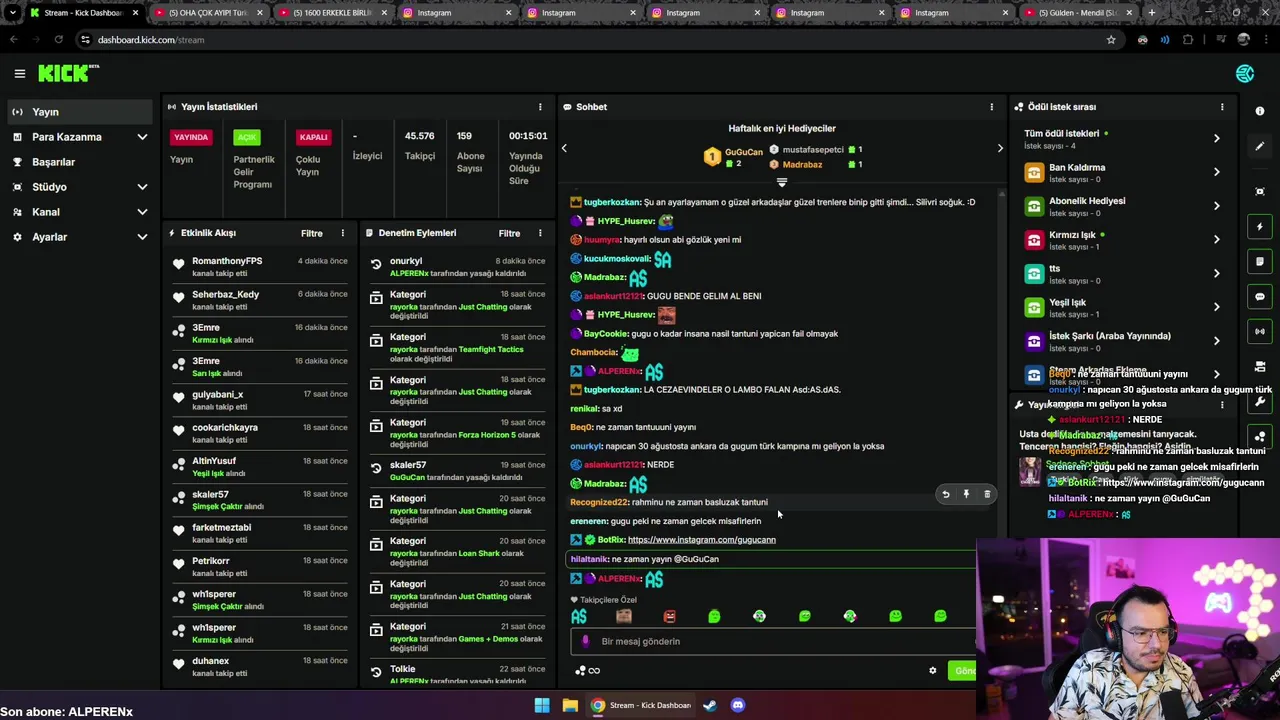Image resolution: width=1280 pixels, height=720 pixels.
Task: Show next top gifters with right arrow
Action: [x=1000, y=148]
